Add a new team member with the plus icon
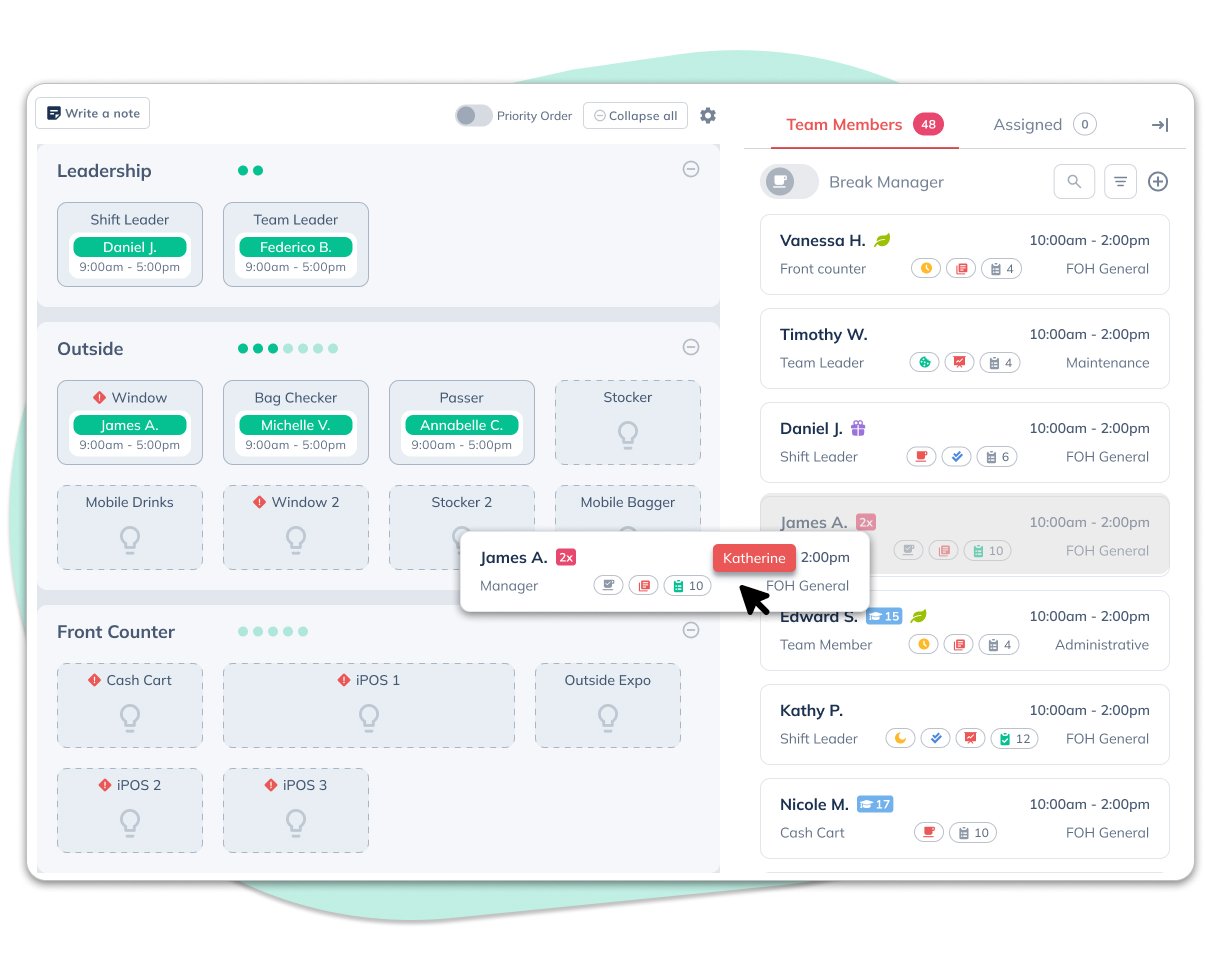The image size is (1205, 963). (1158, 181)
